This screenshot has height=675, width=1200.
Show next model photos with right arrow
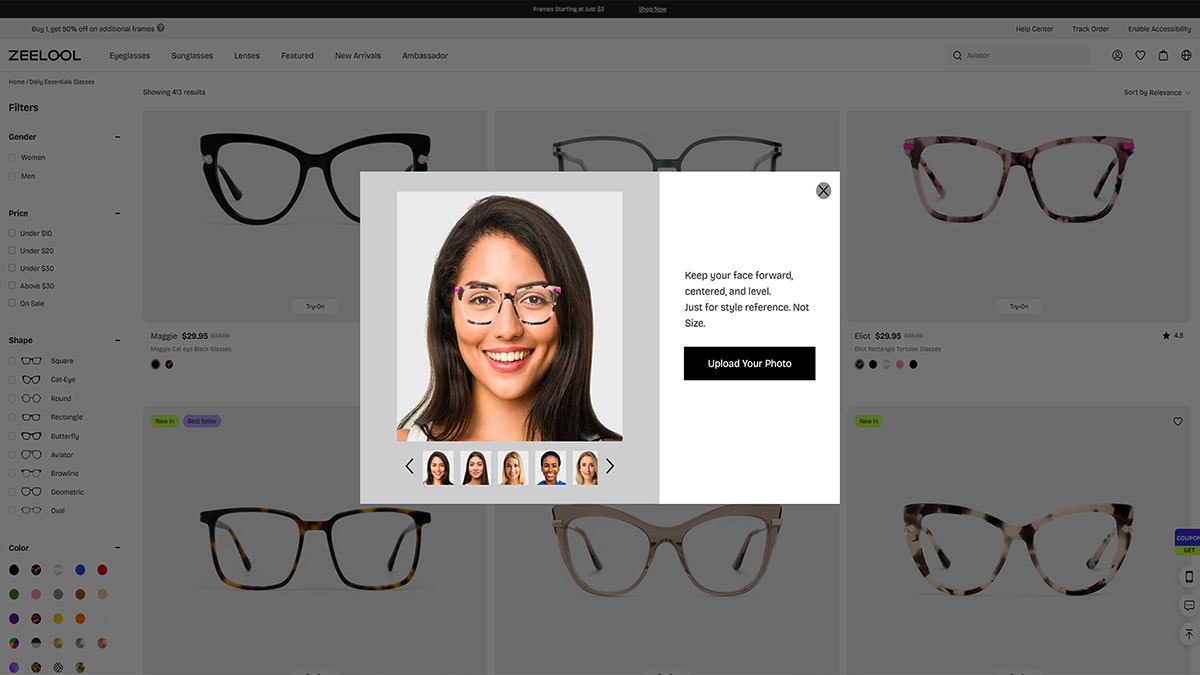(x=610, y=466)
